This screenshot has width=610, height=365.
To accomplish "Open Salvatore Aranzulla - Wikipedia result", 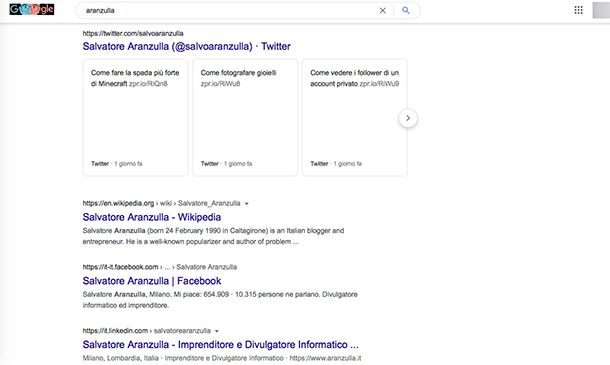I will point(152,217).
